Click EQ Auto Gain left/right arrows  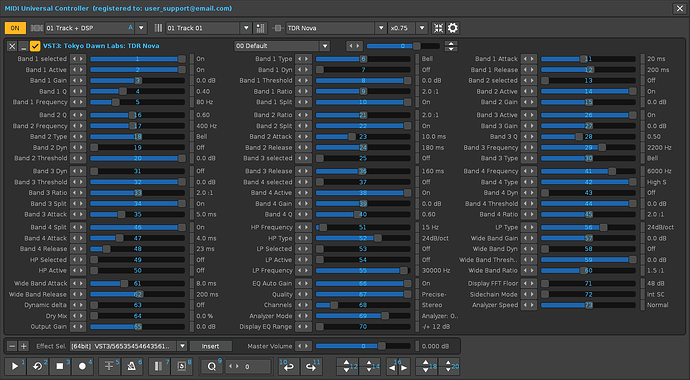tap(304, 283)
